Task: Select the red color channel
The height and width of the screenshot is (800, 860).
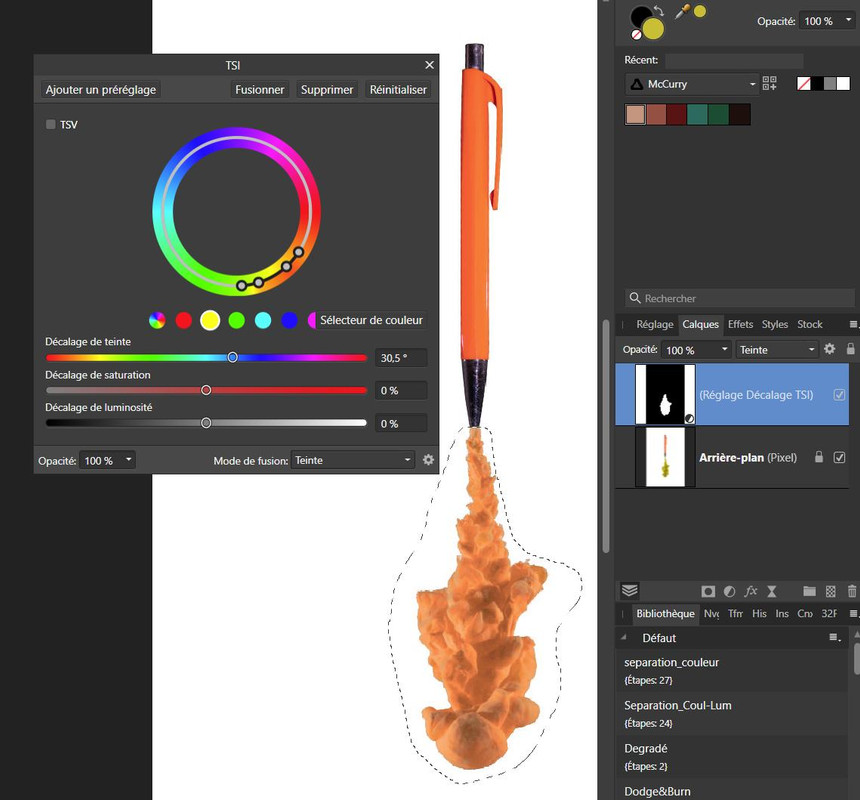Action: (x=184, y=320)
